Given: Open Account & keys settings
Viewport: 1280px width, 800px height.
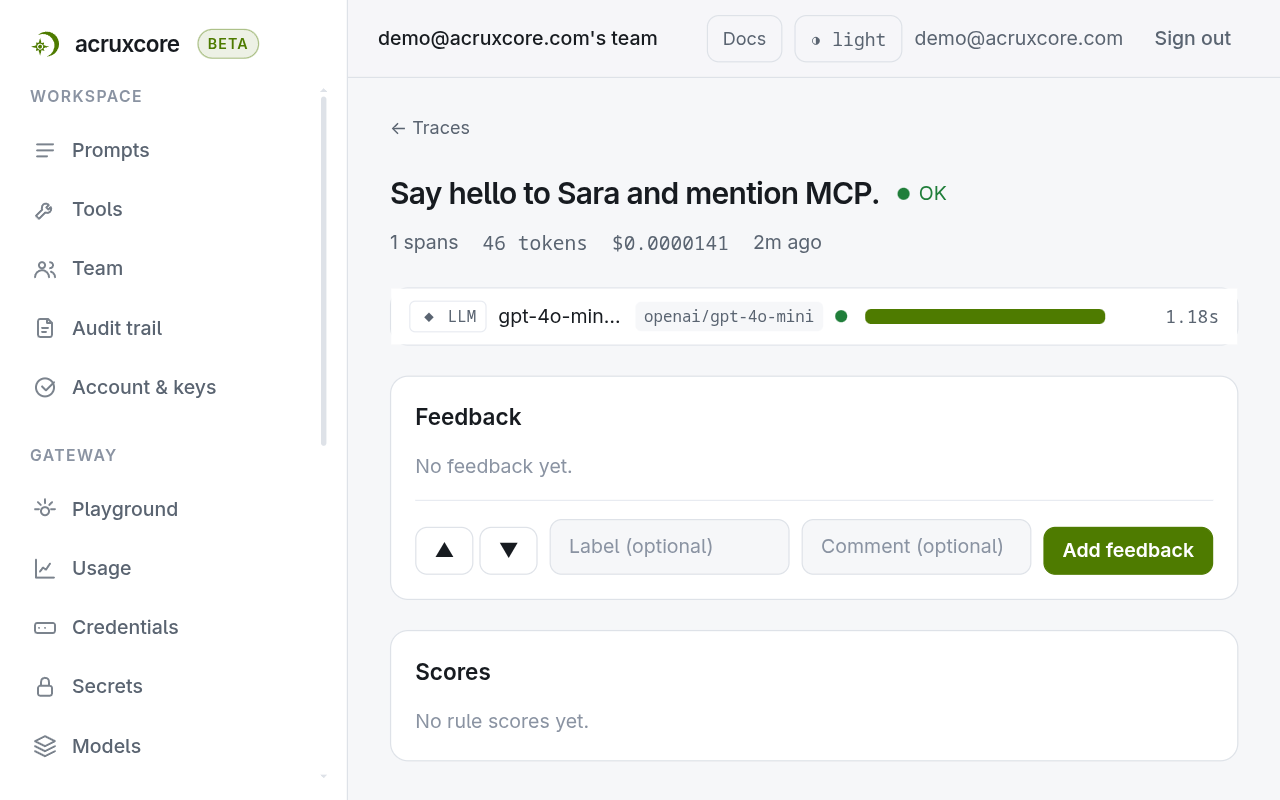Looking at the screenshot, I should [144, 387].
